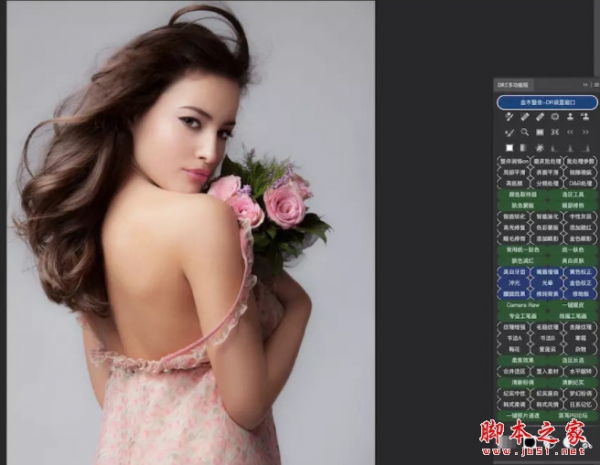Click the crossed arrows transform icon

click(555, 132)
